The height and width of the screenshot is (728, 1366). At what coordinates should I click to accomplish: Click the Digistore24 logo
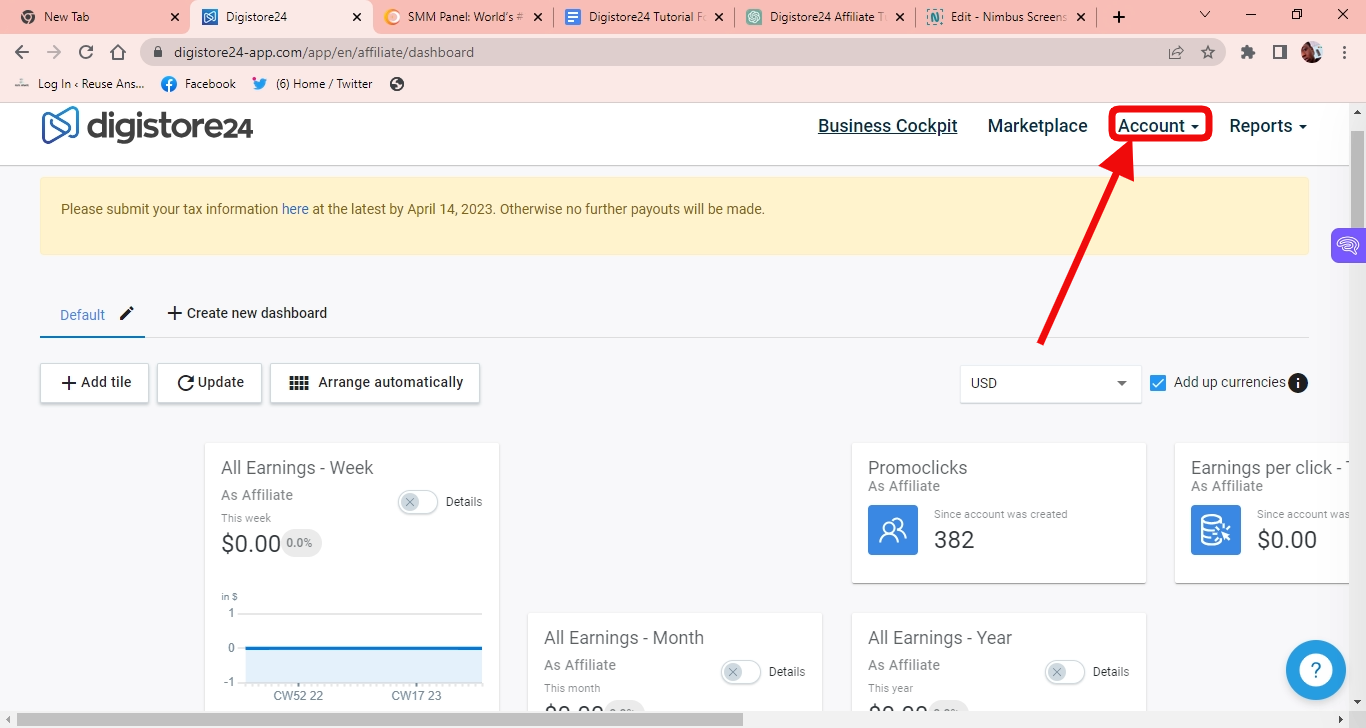pos(147,126)
